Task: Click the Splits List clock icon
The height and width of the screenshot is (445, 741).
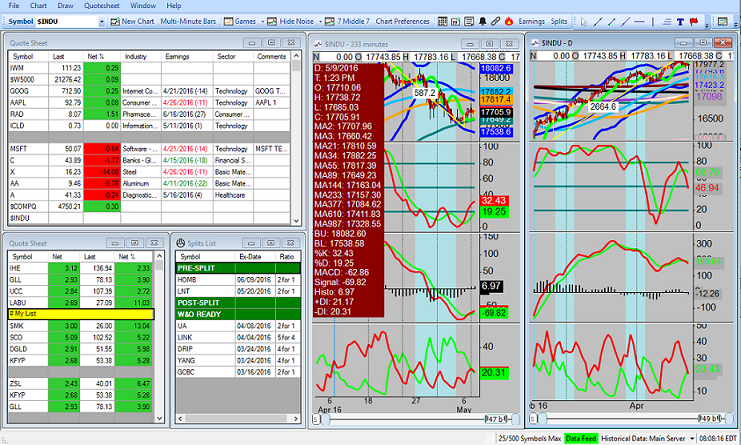Action: tap(181, 243)
